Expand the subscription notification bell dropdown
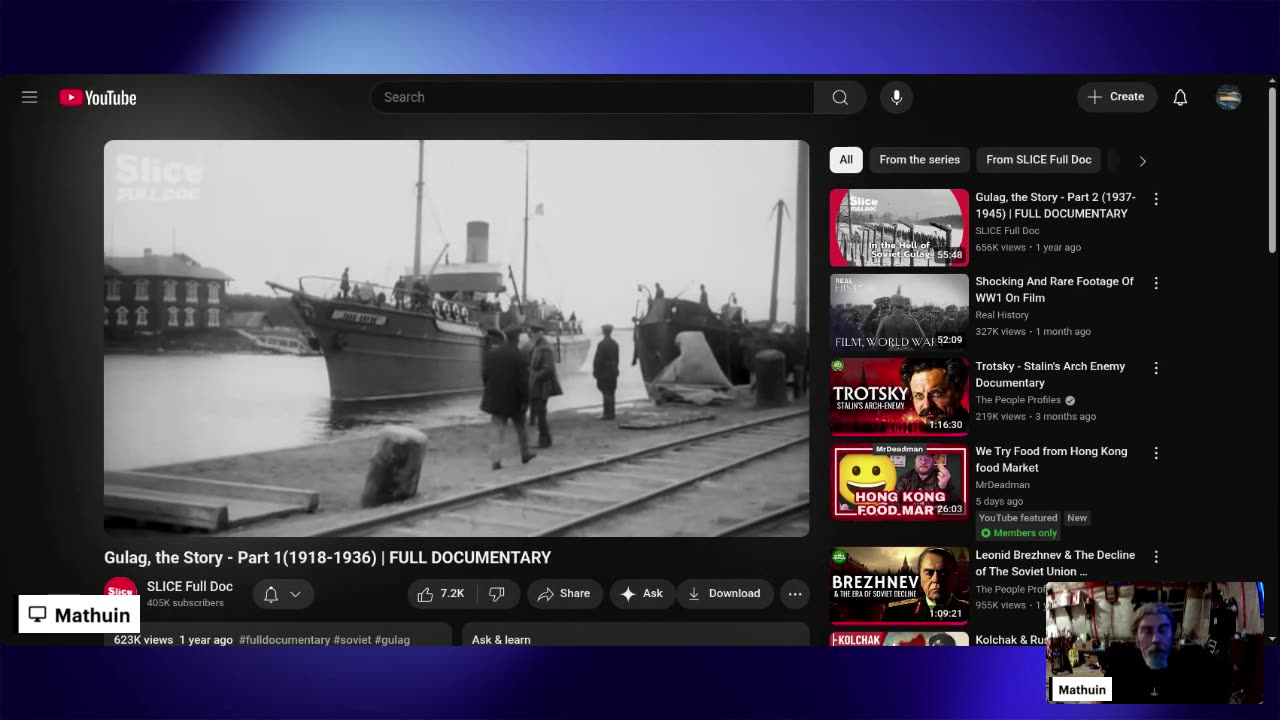 coord(283,594)
